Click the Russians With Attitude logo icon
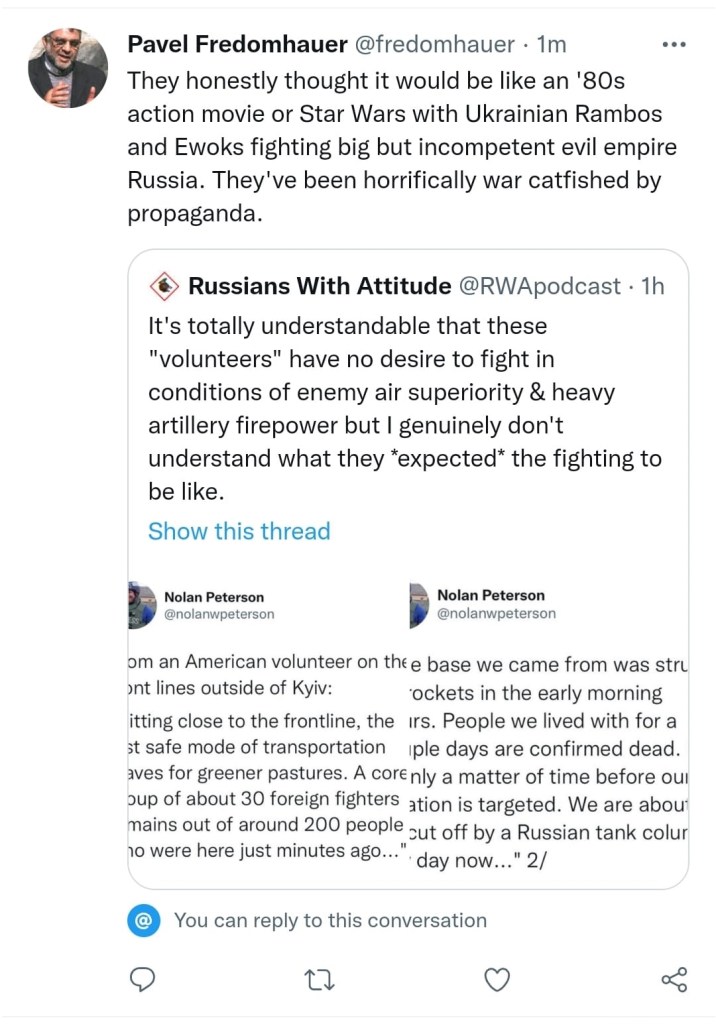Screen dimensions: 716x1024 coord(163,287)
